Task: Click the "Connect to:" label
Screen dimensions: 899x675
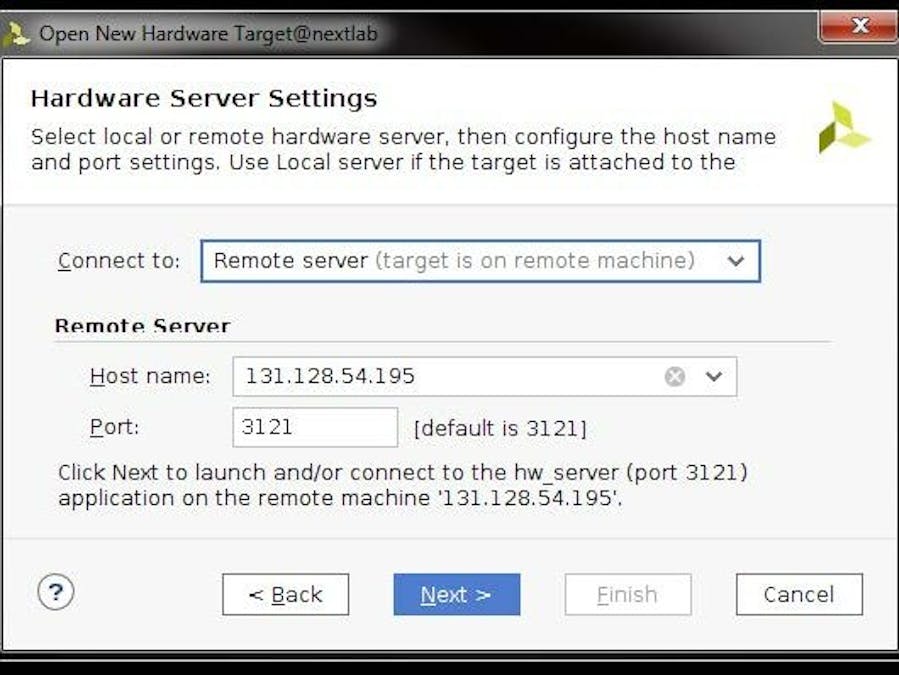Action: pyautogui.click(x=119, y=261)
